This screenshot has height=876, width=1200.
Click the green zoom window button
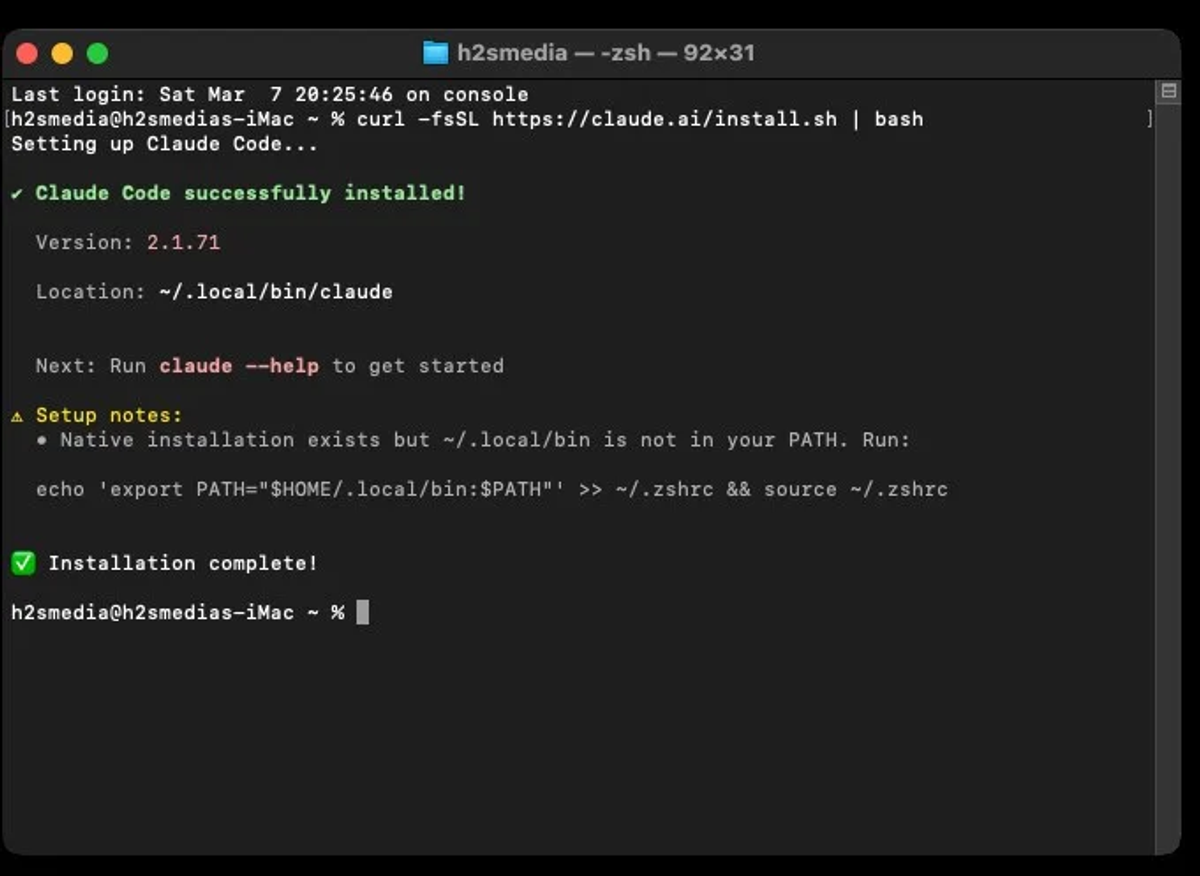97,53
